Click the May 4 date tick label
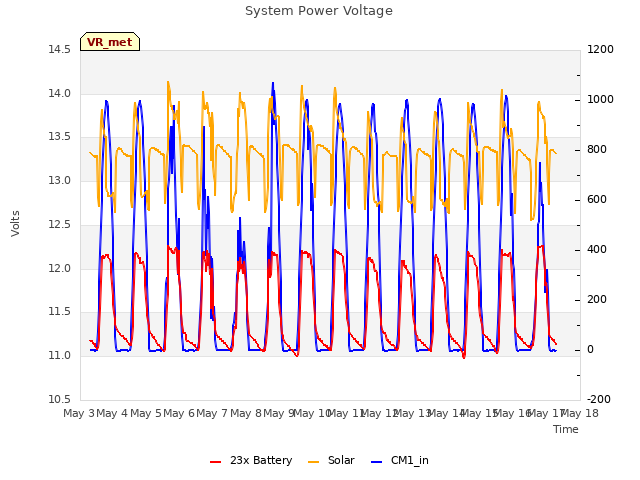The height and width of the screenshot is (480, 640). 112,413
